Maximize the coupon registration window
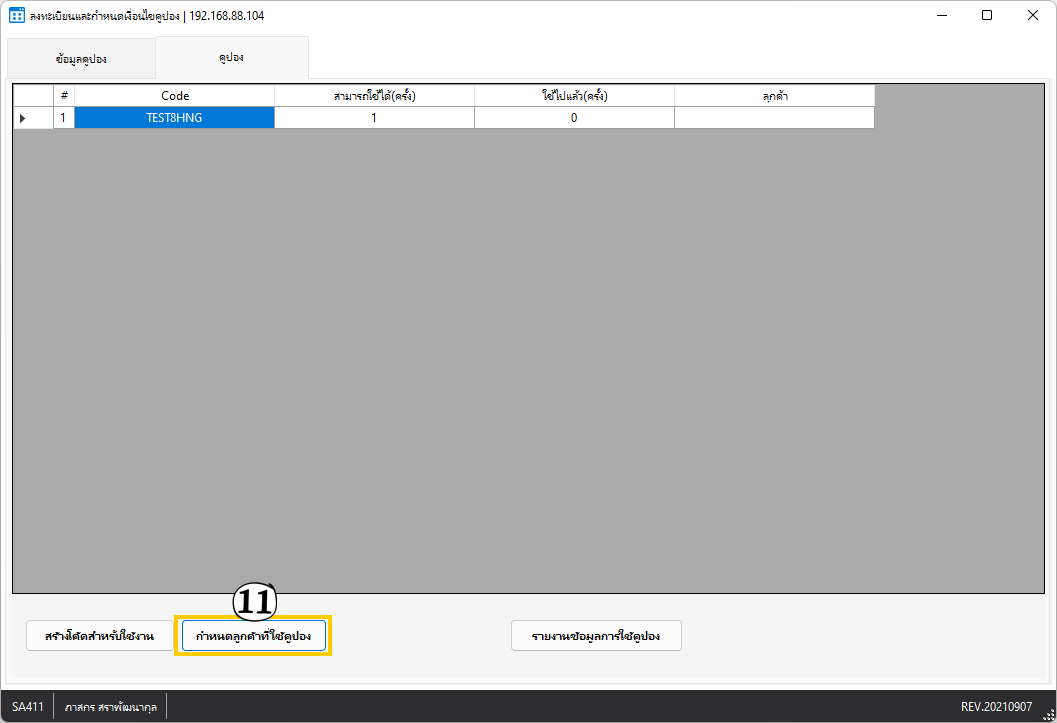The image size is (1057, 723). point(987,16)
